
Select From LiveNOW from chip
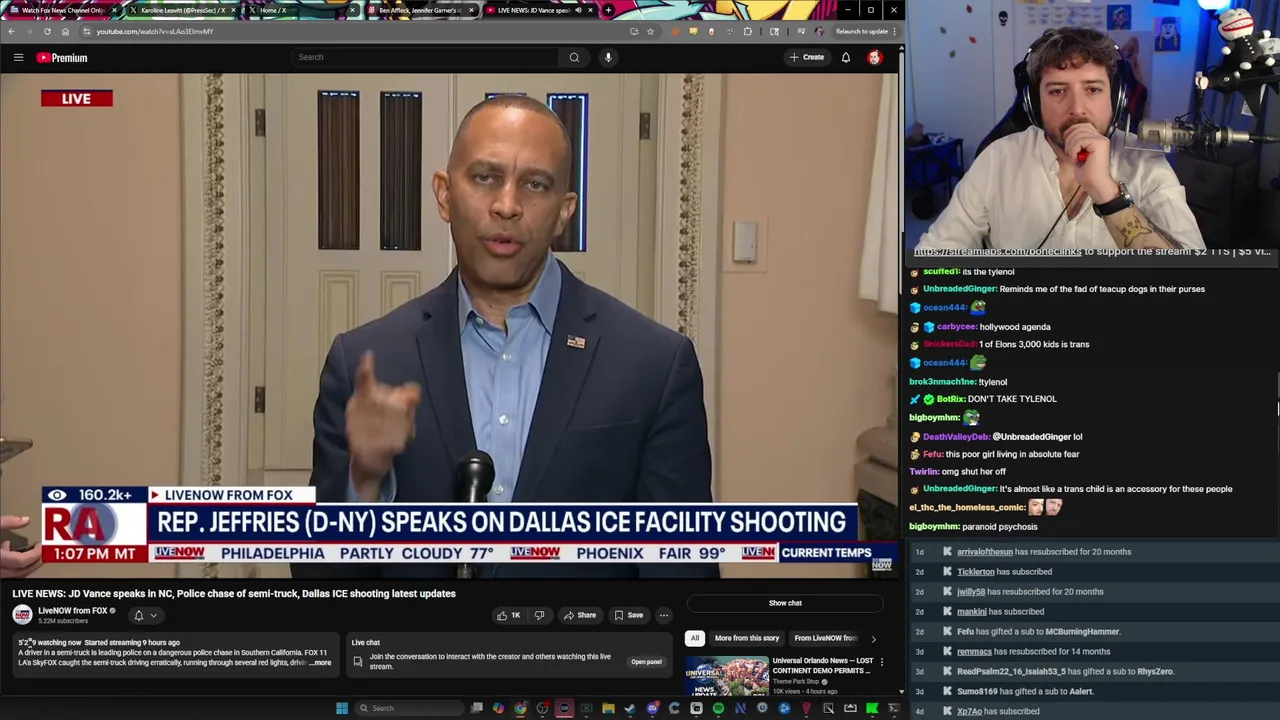pos(826,638)
